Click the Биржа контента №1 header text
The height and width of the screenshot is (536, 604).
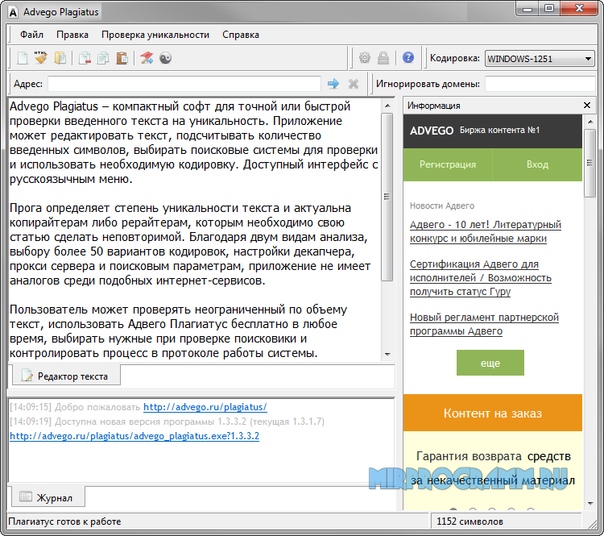[x=500, y=130]
